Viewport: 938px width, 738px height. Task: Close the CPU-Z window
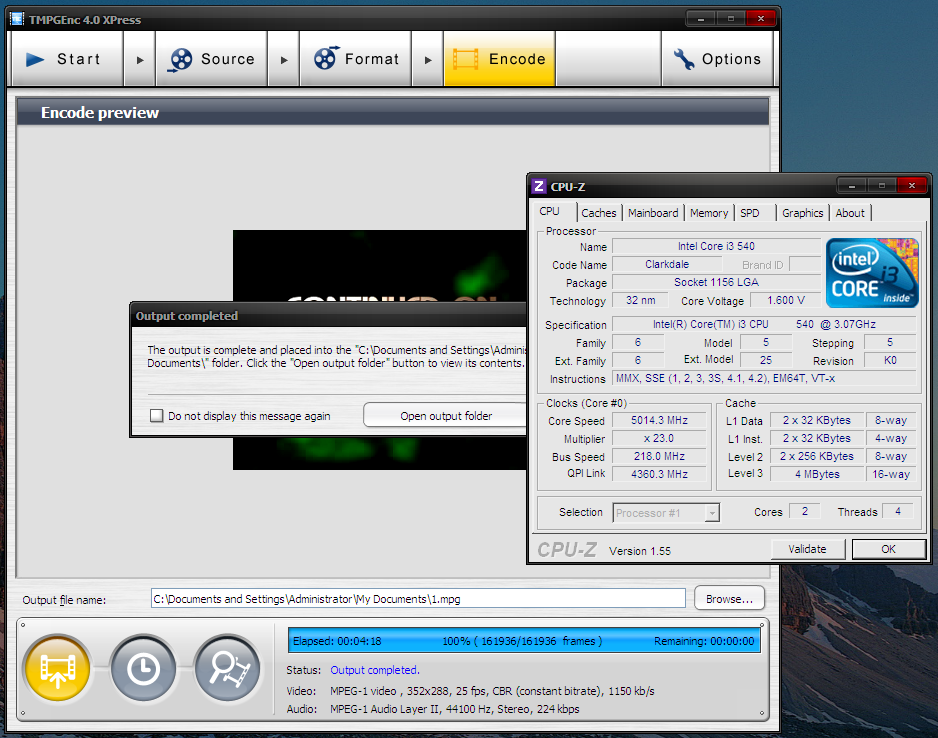[911, 185]
